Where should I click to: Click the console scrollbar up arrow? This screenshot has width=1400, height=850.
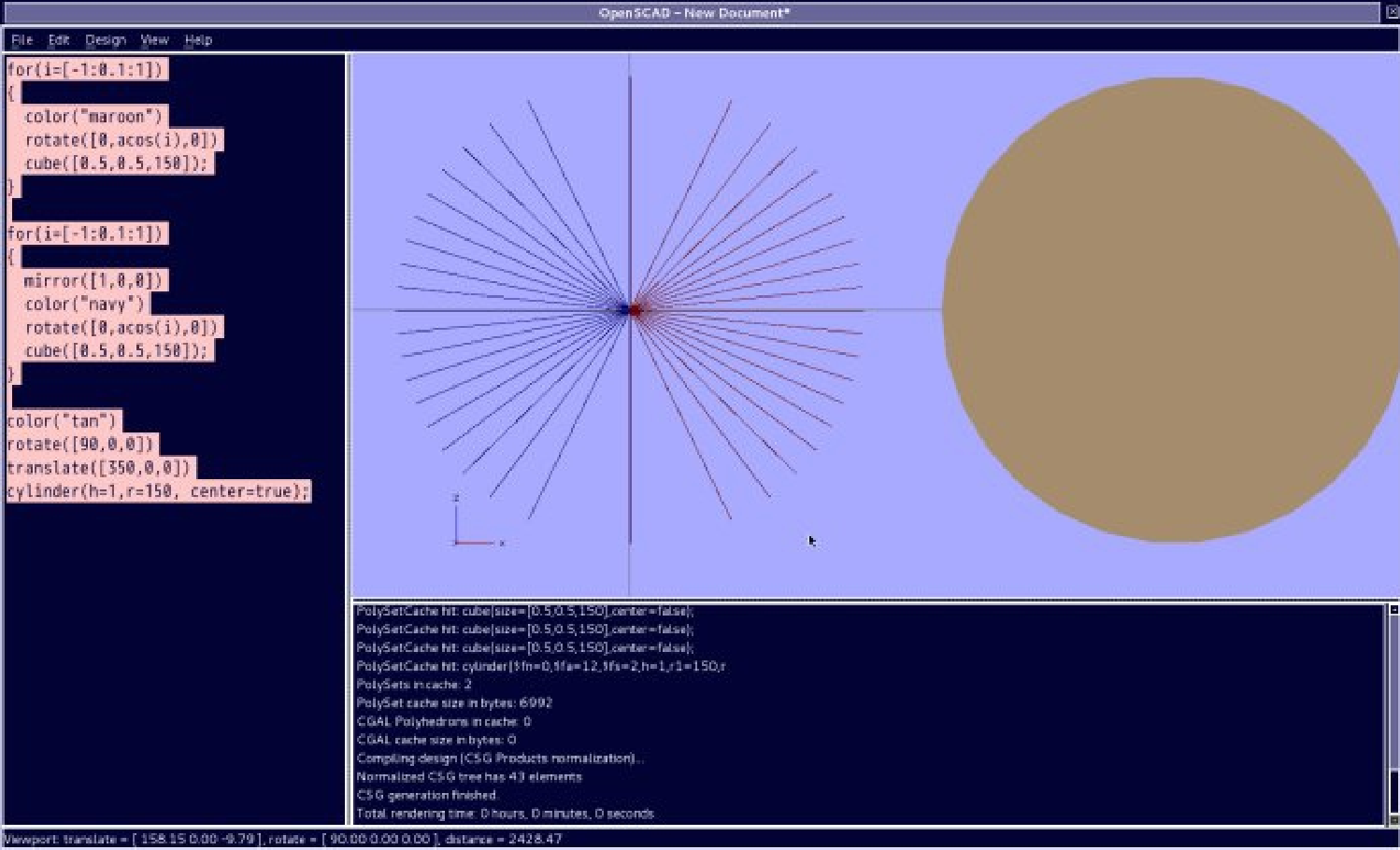coord(1393,610)
